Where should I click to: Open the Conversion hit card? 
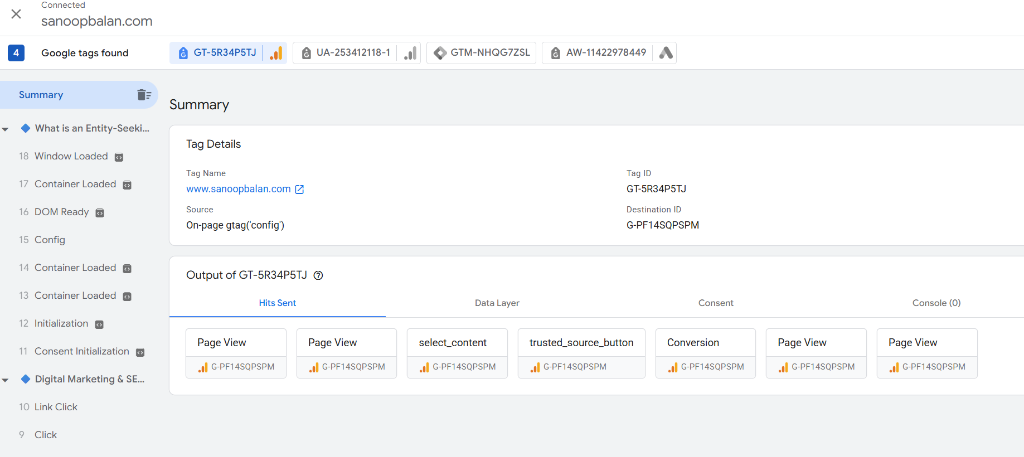pos(705,353)
